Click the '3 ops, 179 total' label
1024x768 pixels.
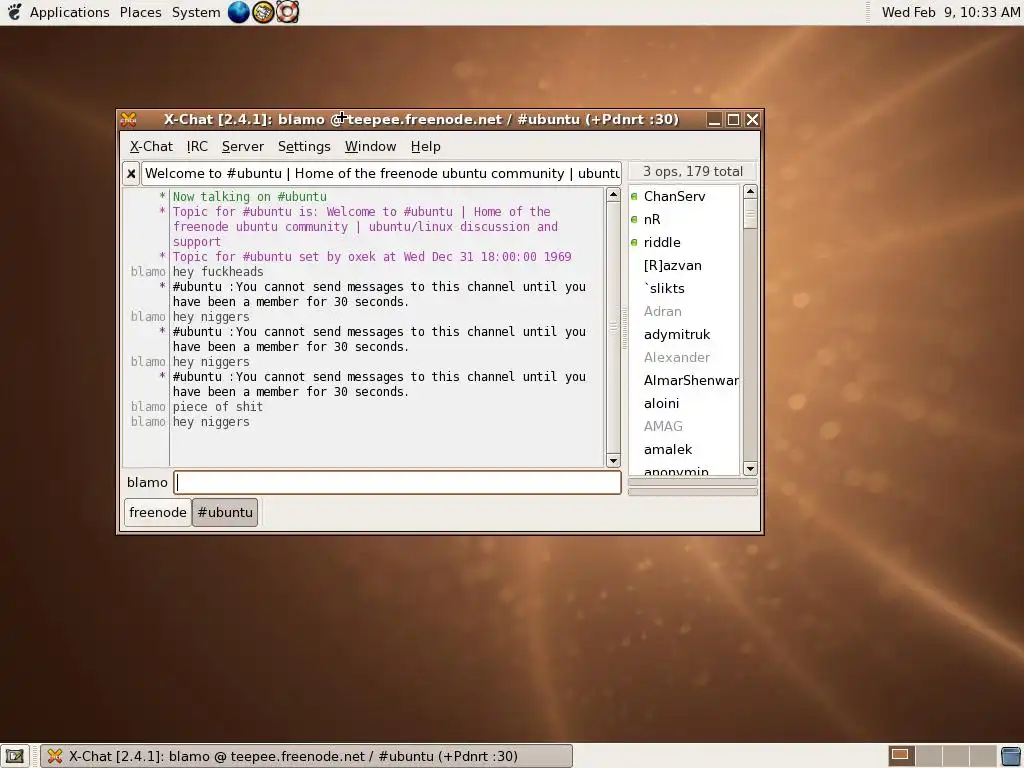coord(693,172)
